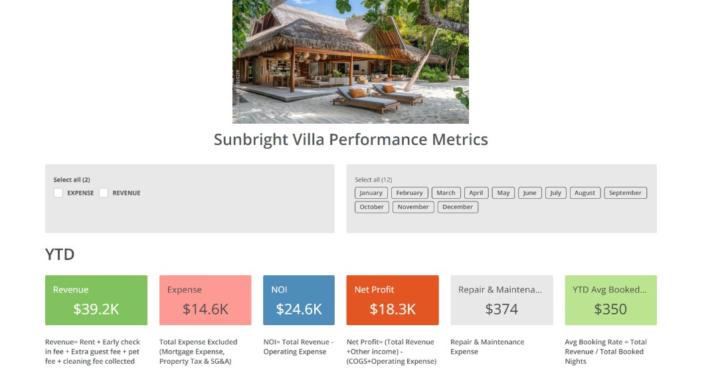
Task: Filter by October
Action: tap(371, 207)
